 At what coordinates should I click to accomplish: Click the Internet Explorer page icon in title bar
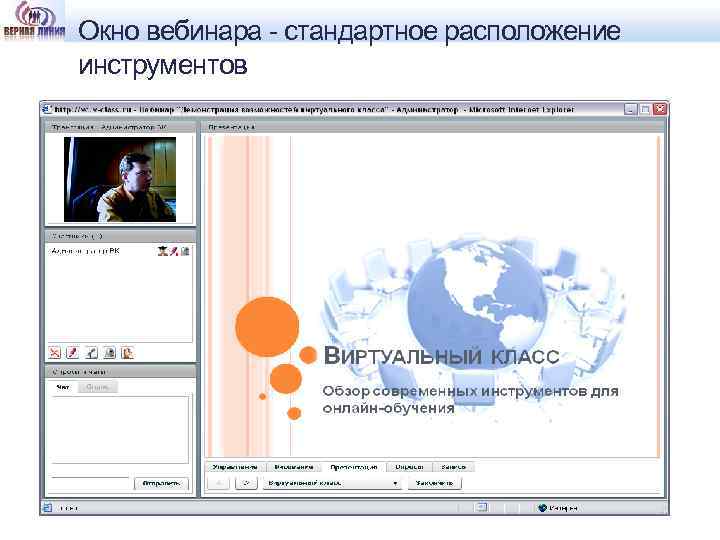tap(47, 110)
